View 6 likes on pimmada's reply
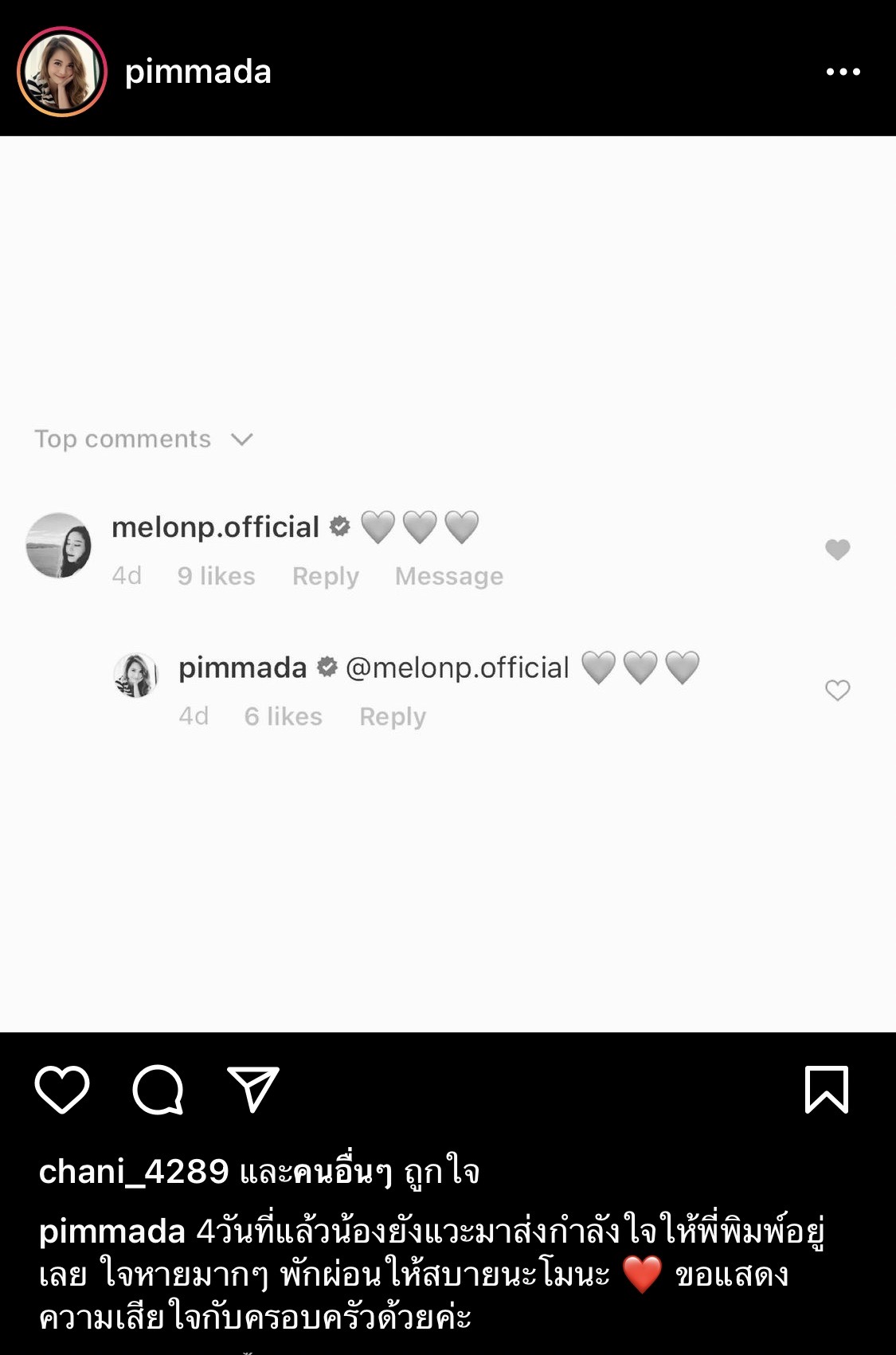 tap(283, 716)
